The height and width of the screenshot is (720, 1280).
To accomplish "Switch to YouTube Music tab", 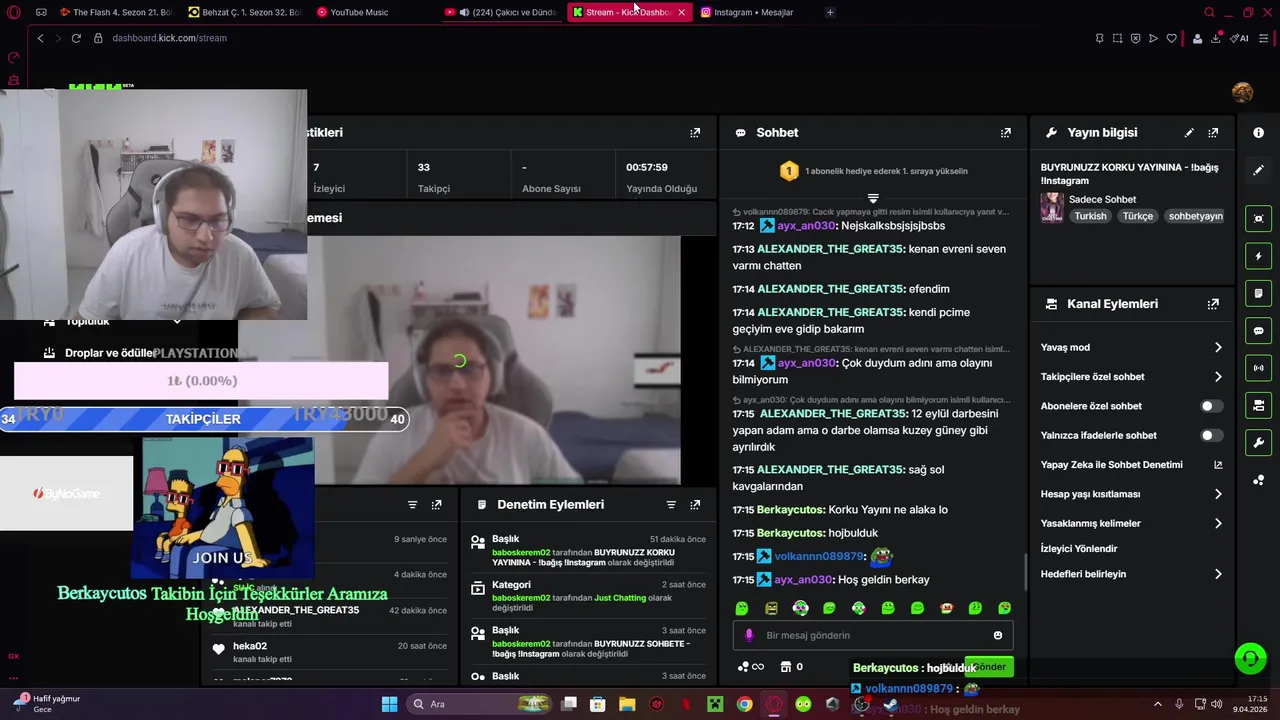I will (x=373, y=12).
